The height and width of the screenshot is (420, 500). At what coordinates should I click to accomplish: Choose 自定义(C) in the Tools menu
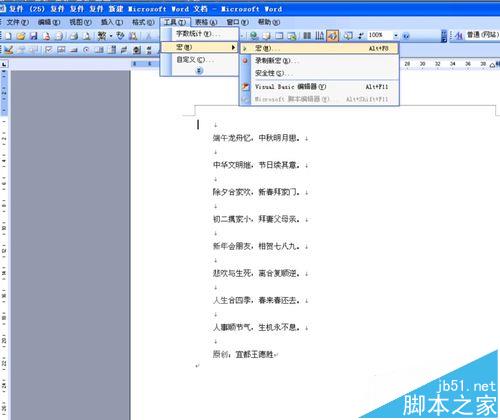(199, 60)
